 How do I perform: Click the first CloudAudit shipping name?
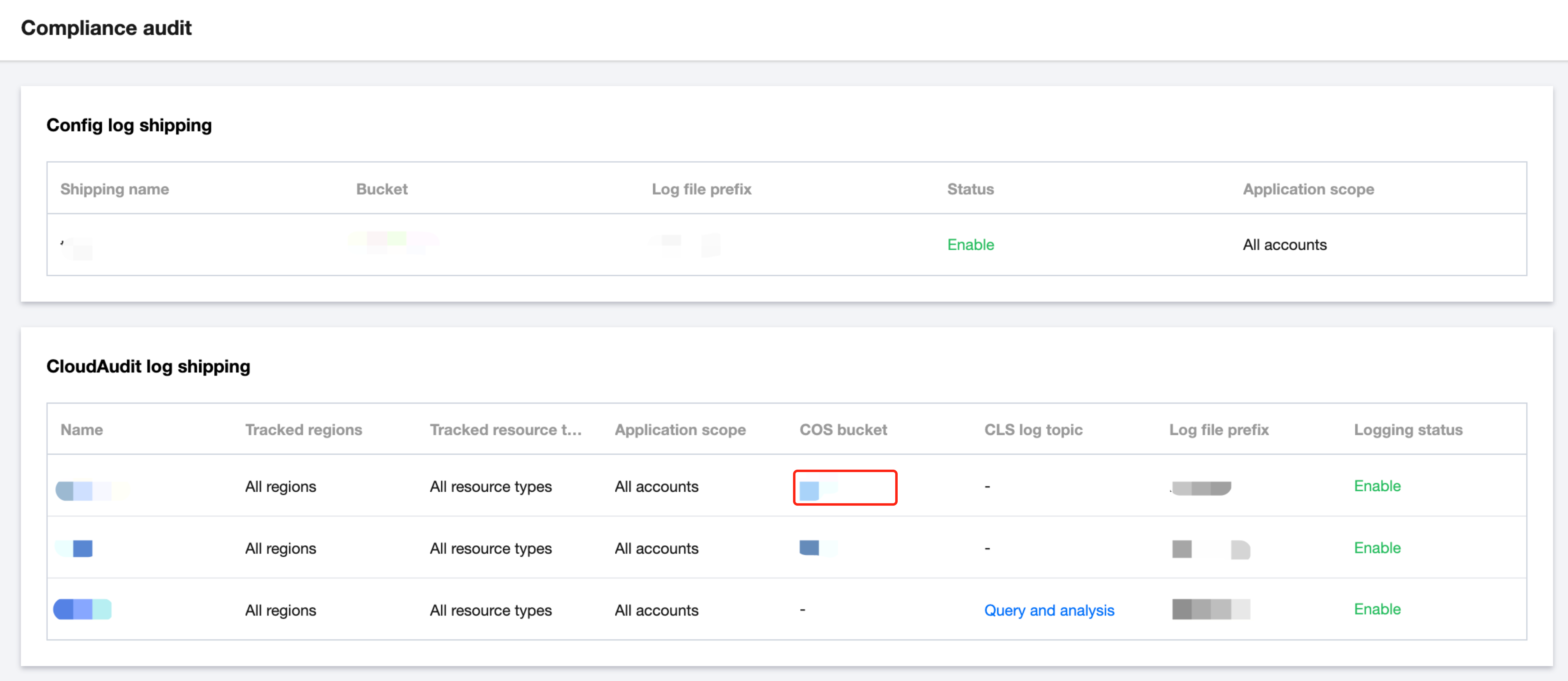(x=91, y=490)
